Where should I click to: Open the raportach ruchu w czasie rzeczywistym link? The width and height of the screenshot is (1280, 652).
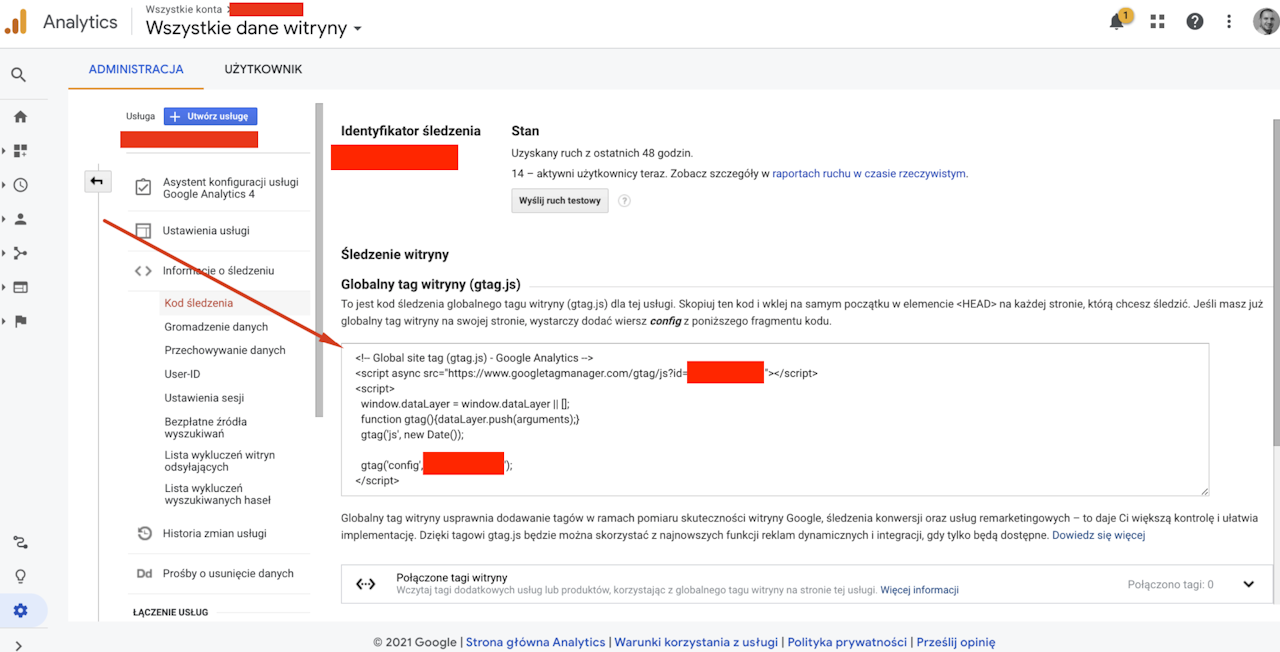point(868,173)
